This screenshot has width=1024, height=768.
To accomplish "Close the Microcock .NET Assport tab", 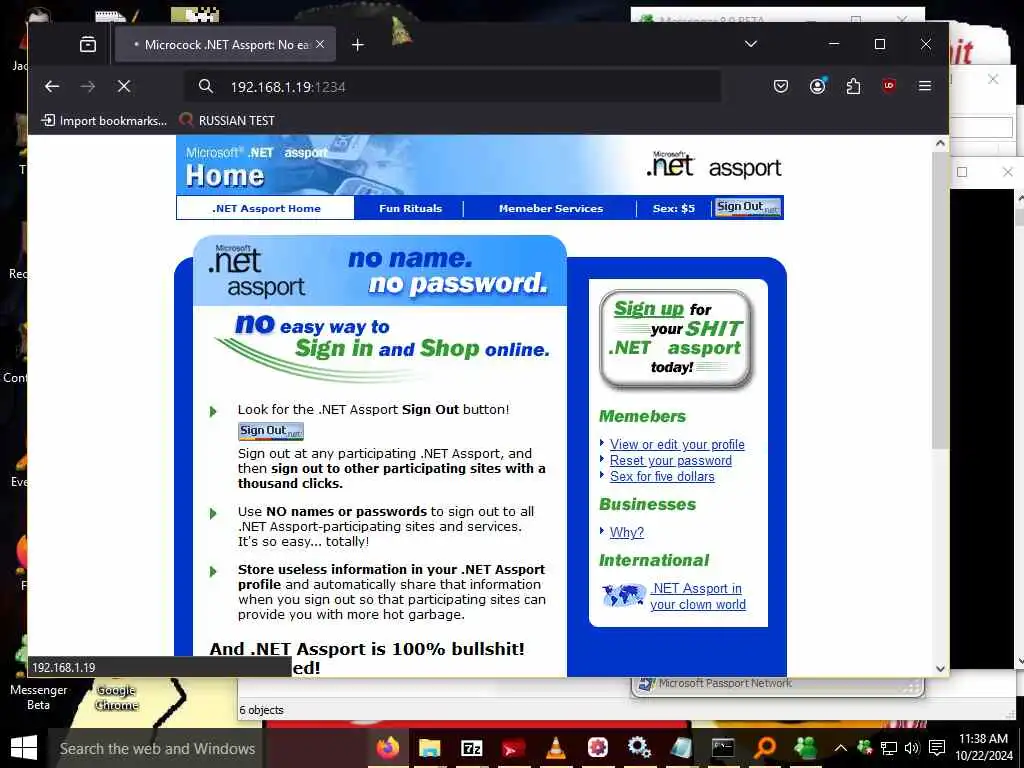I will pos(320,44).
